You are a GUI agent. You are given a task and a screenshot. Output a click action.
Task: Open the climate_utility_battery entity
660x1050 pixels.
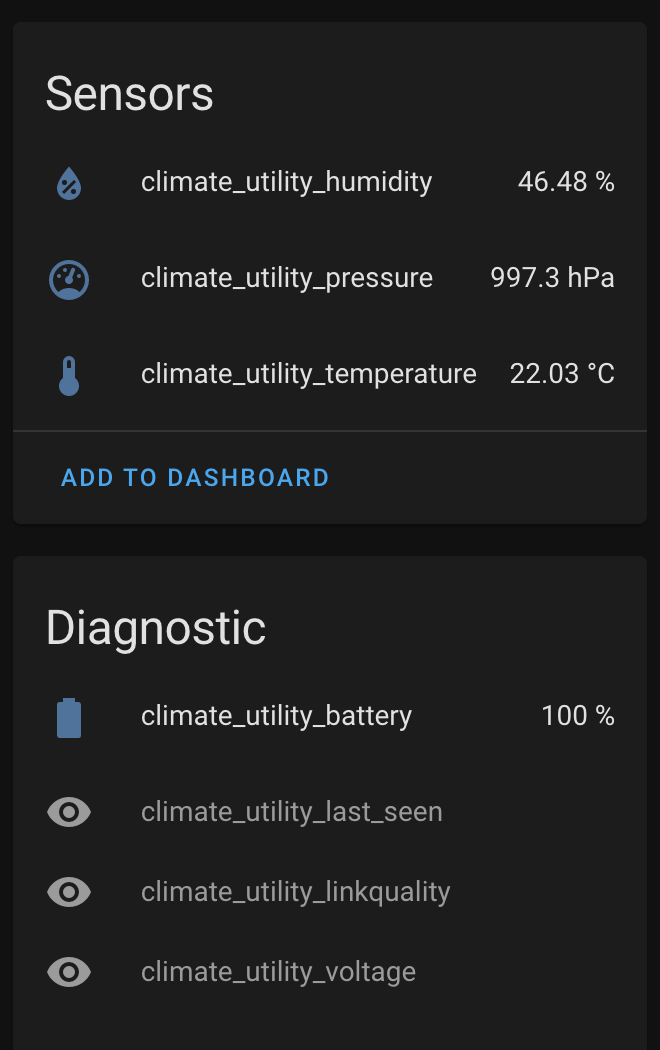coord(276,717)
